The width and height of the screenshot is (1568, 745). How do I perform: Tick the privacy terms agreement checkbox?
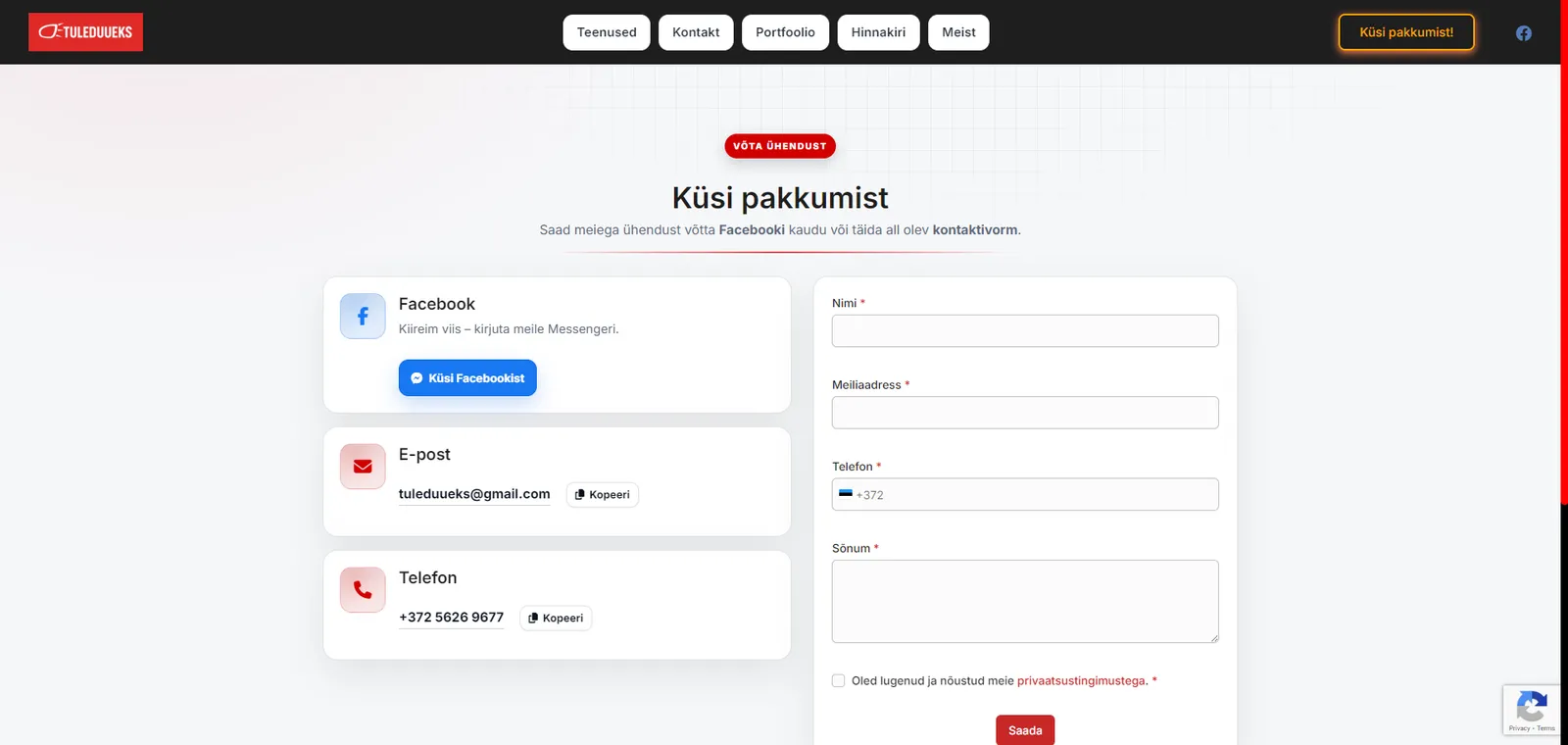pyautogui.click(x=839, y=681)
